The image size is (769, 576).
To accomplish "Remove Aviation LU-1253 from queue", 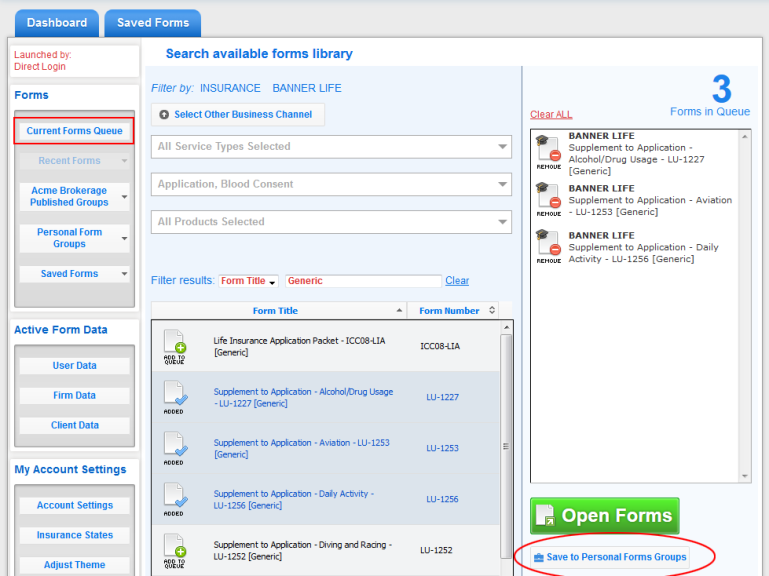I will tap(549, 199).
